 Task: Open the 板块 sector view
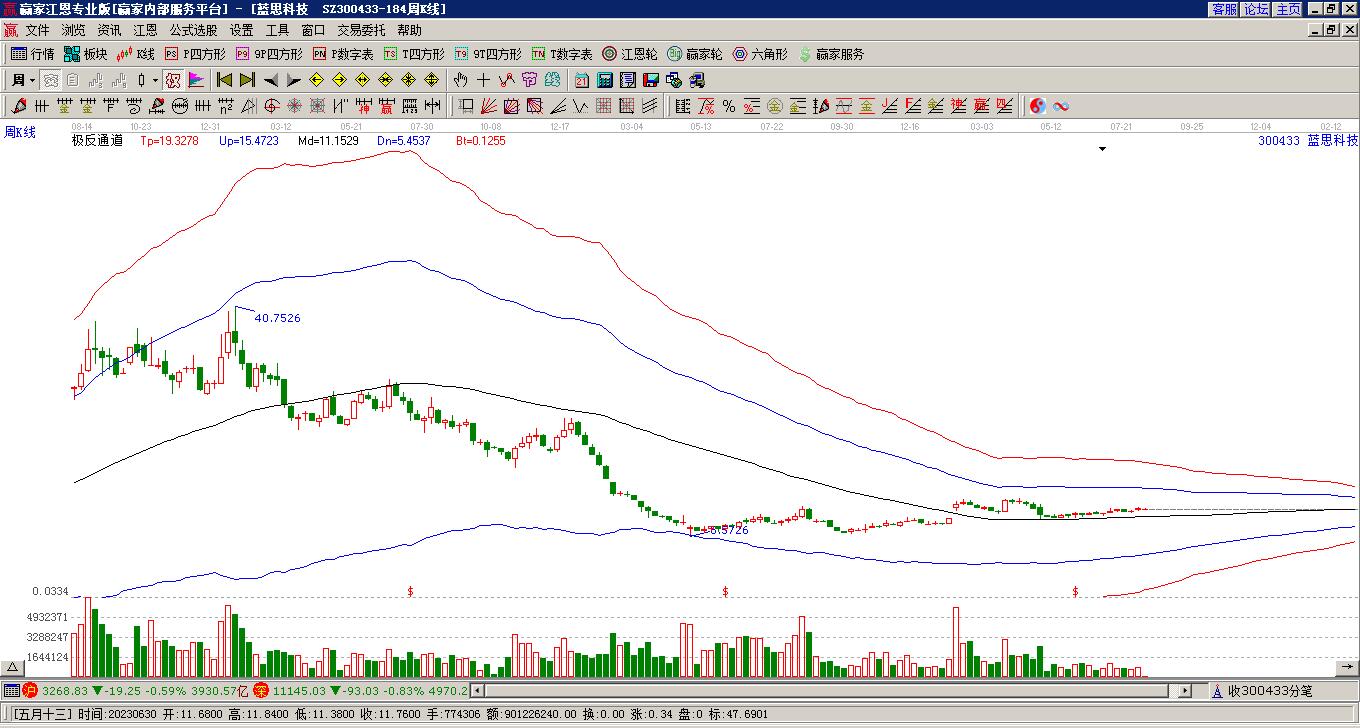pyautogui.click(x=85, y=54)
